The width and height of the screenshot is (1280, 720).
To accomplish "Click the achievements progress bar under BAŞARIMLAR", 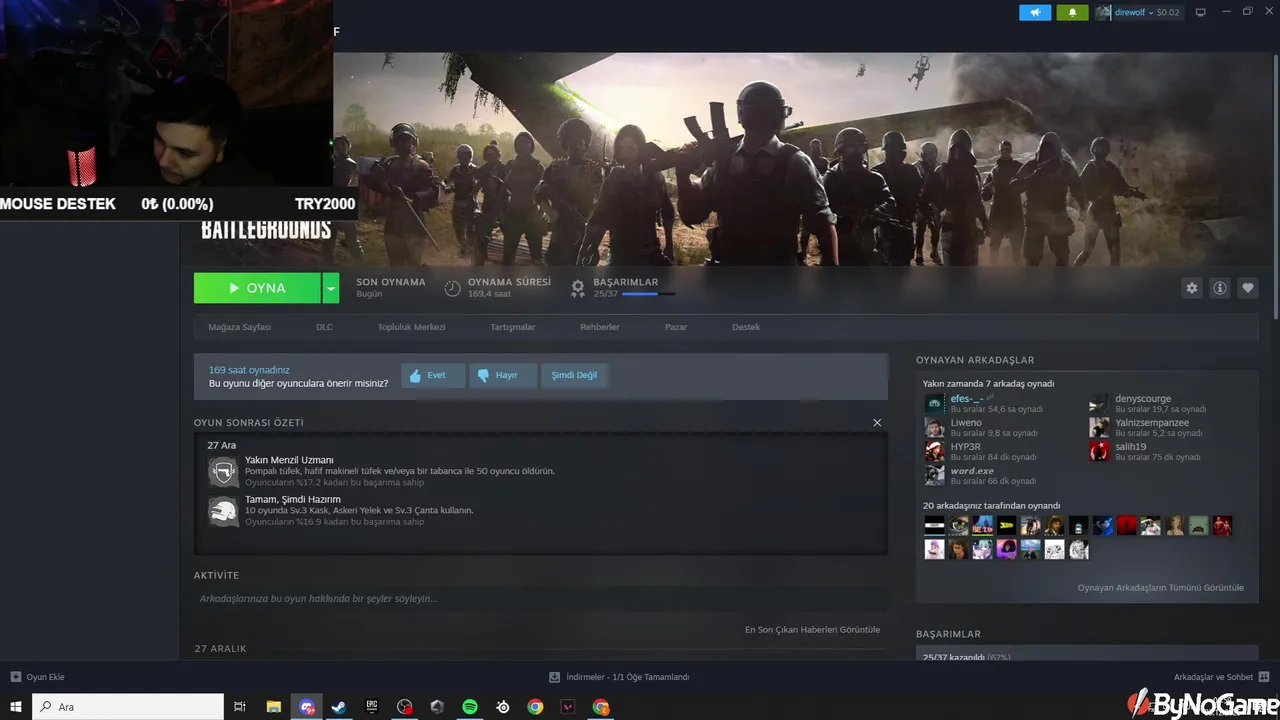I will point(648,294).
